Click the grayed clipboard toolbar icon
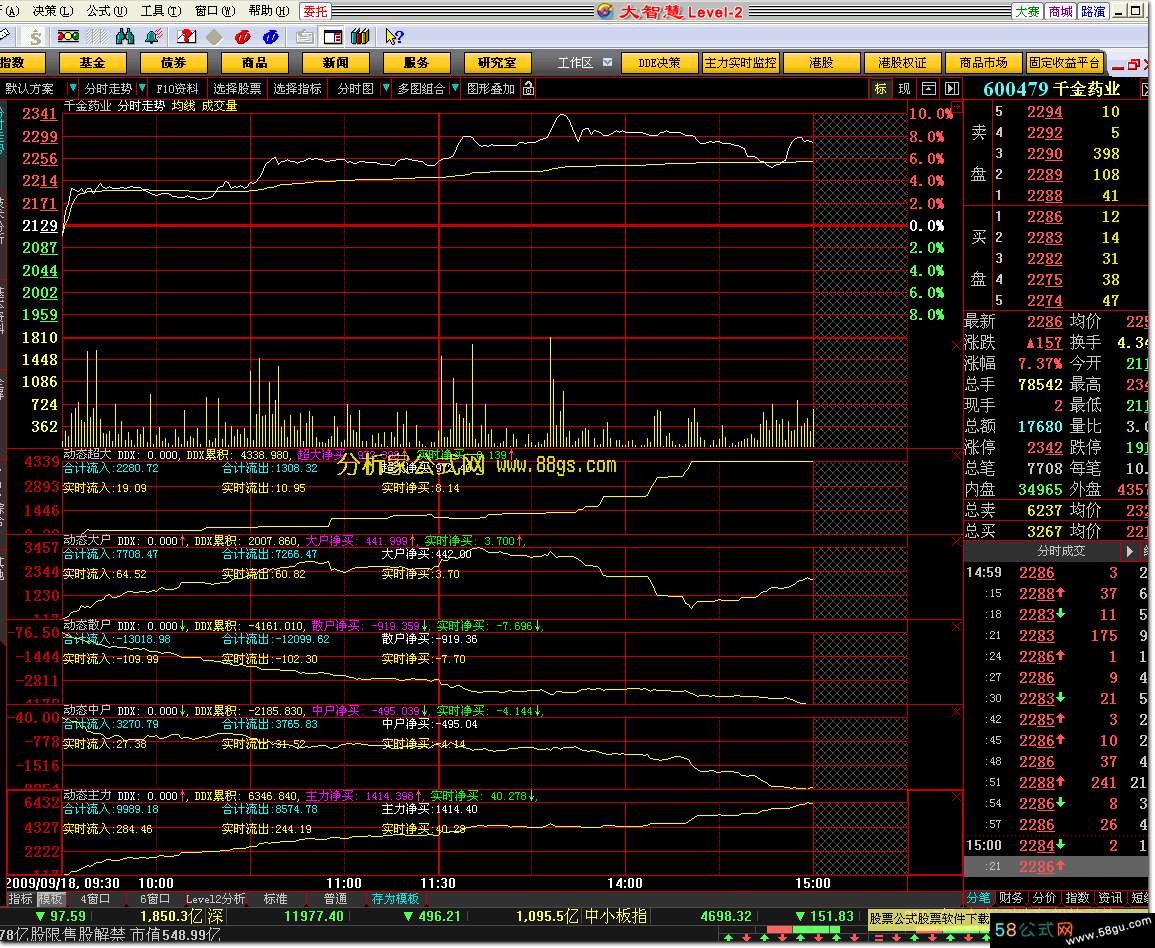The height and width of the screenshot is (948, 1155). coord(304,37)
